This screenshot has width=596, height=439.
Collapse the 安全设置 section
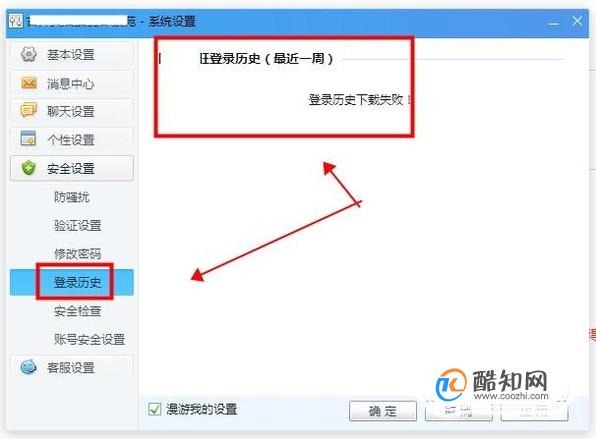click(x=72, y=168)
